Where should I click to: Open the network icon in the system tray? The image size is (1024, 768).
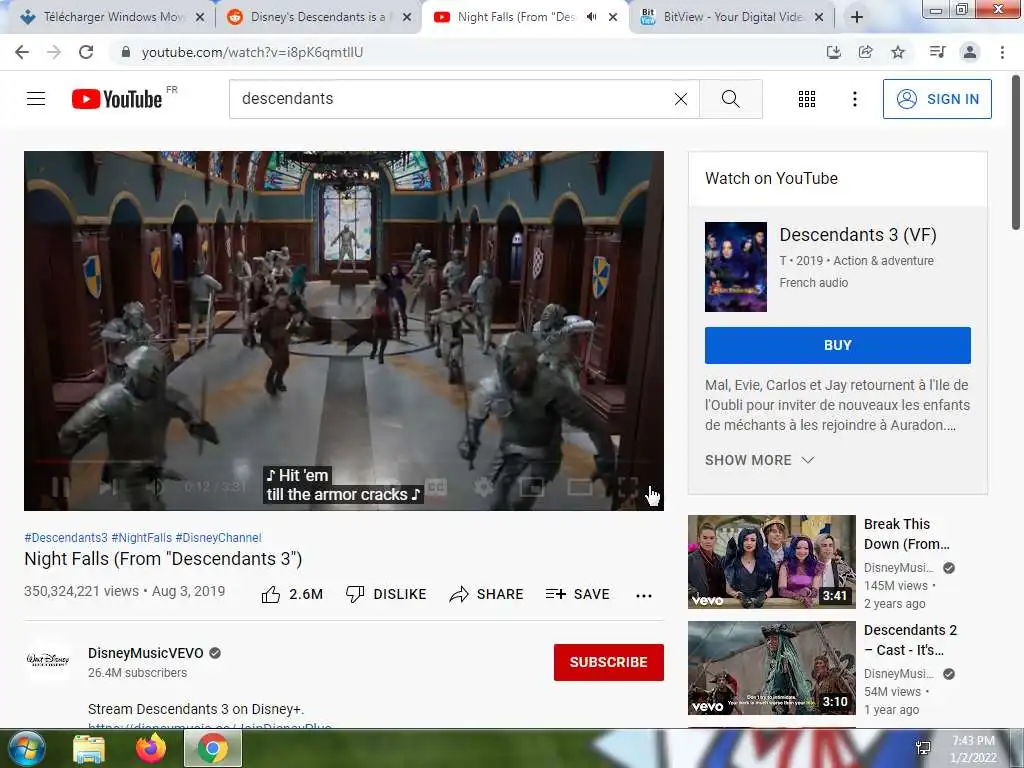pos(923,748)
